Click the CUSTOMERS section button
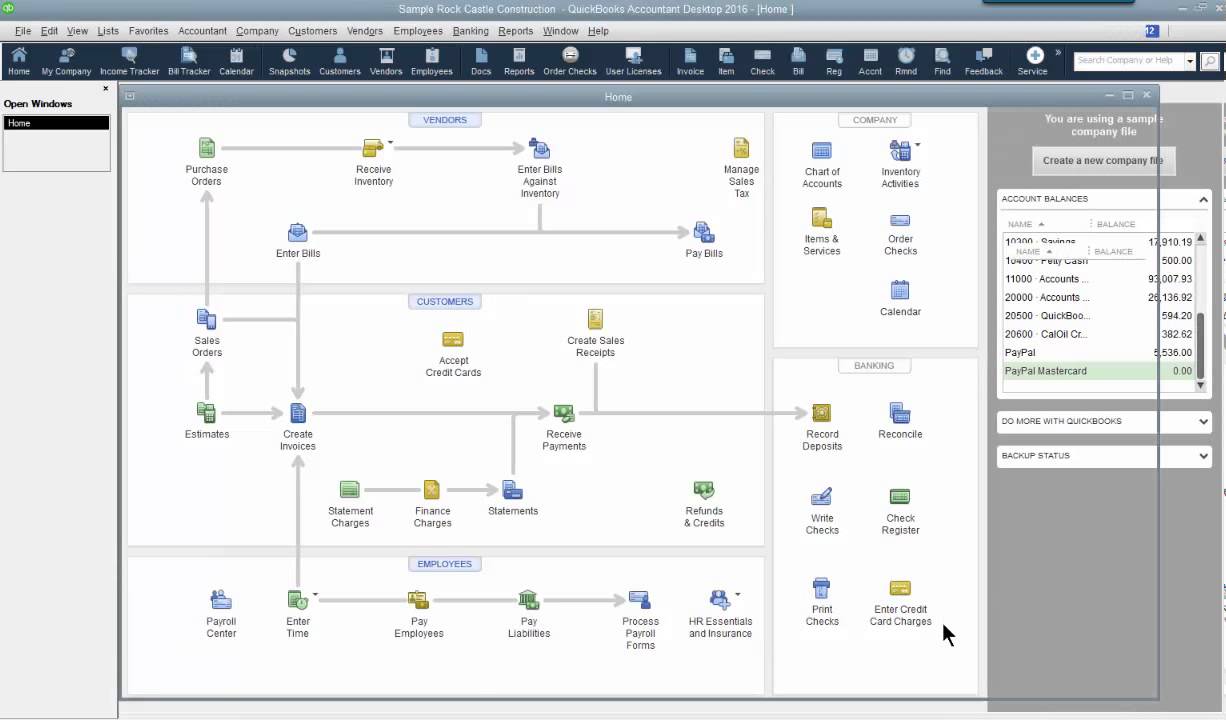Viewport: 1226px width, 720px height. [445, 301]
